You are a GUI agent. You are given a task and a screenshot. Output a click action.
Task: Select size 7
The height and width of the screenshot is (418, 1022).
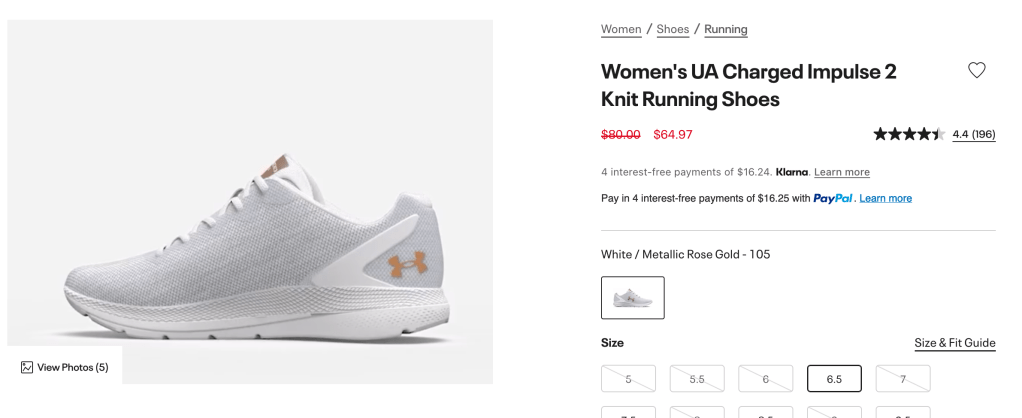click(x=903, y=379)
